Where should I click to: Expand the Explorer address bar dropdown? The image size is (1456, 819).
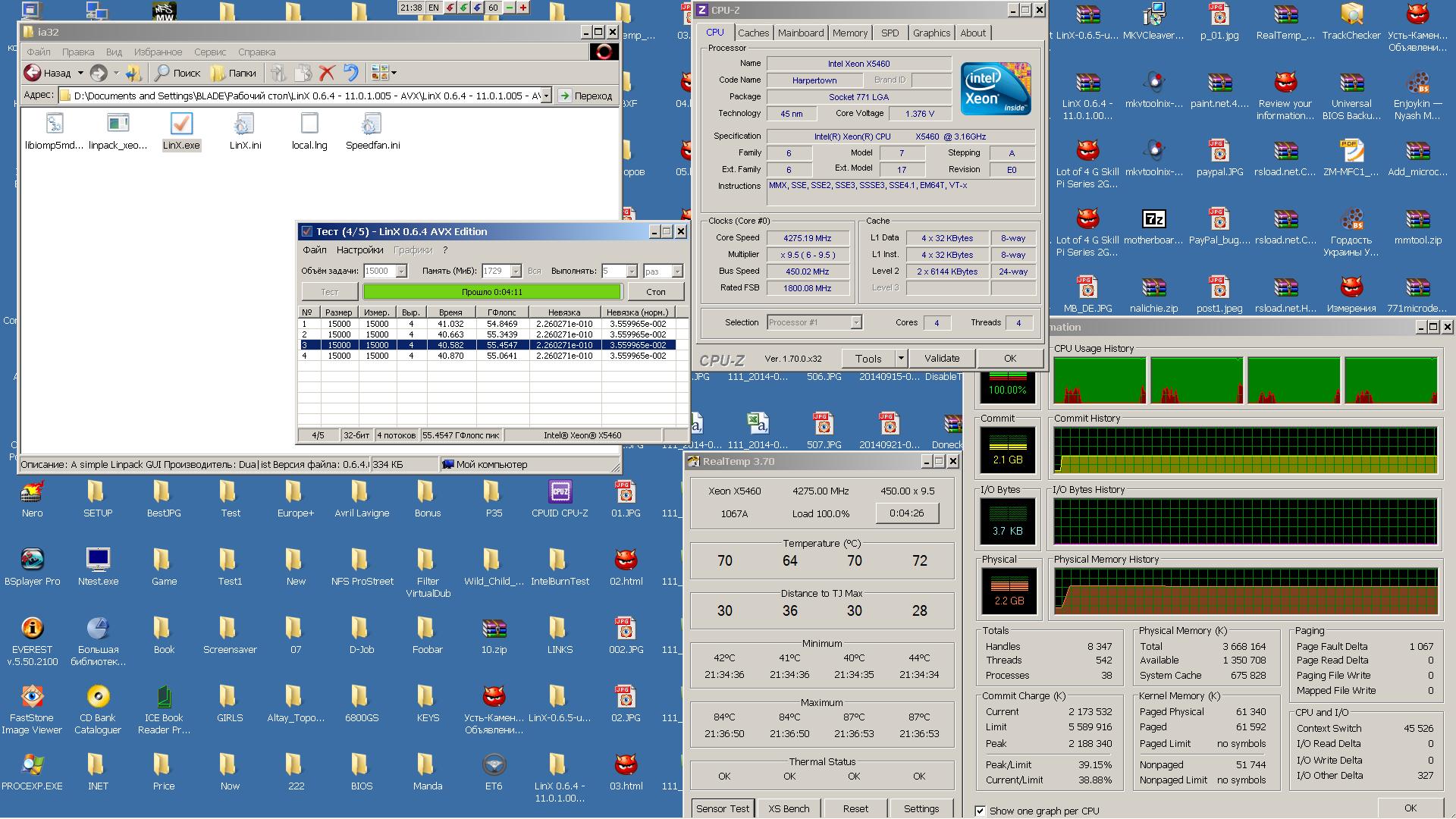point(546,96)
